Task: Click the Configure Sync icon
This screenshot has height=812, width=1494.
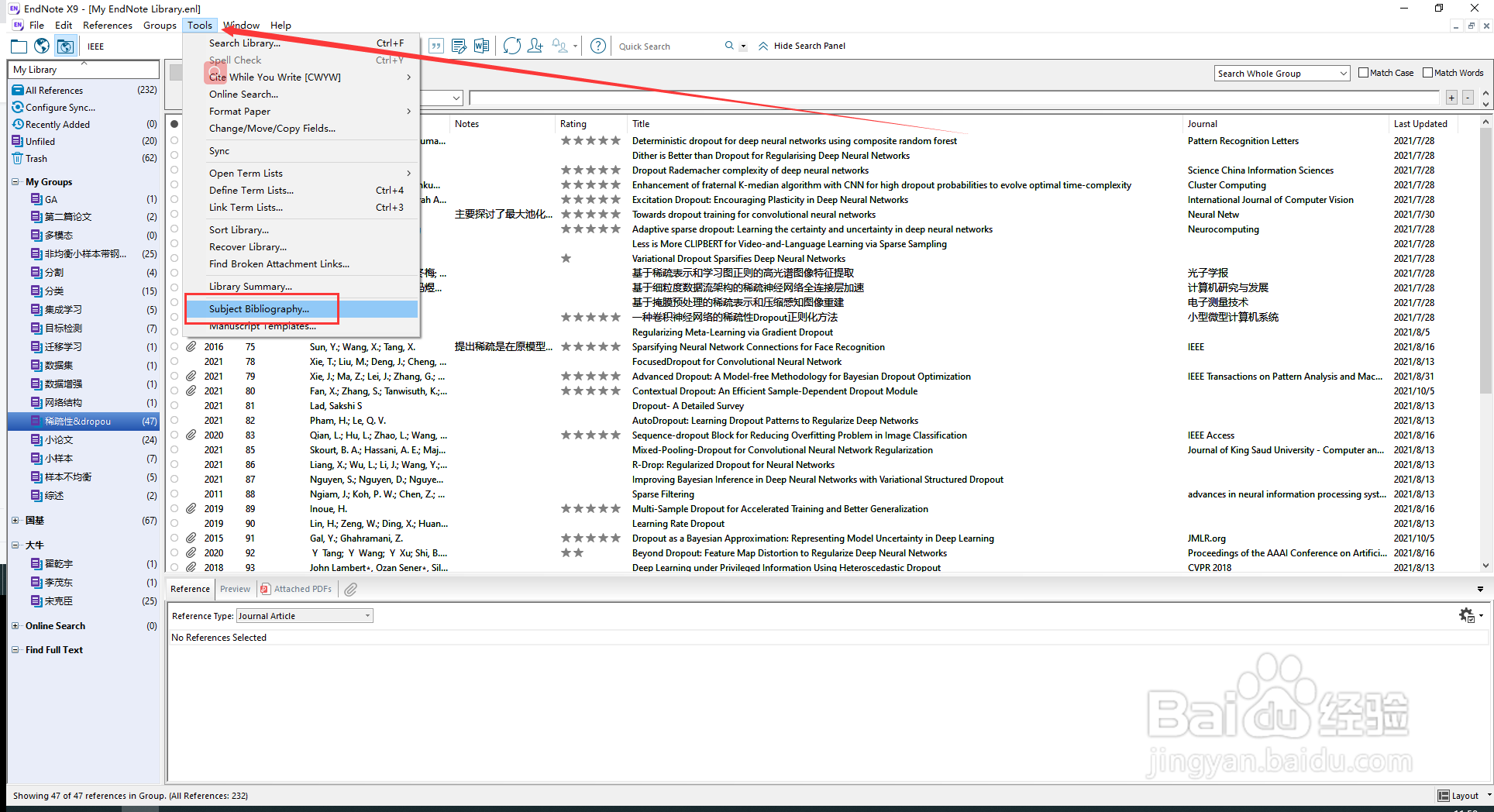Action: [18, 107]
